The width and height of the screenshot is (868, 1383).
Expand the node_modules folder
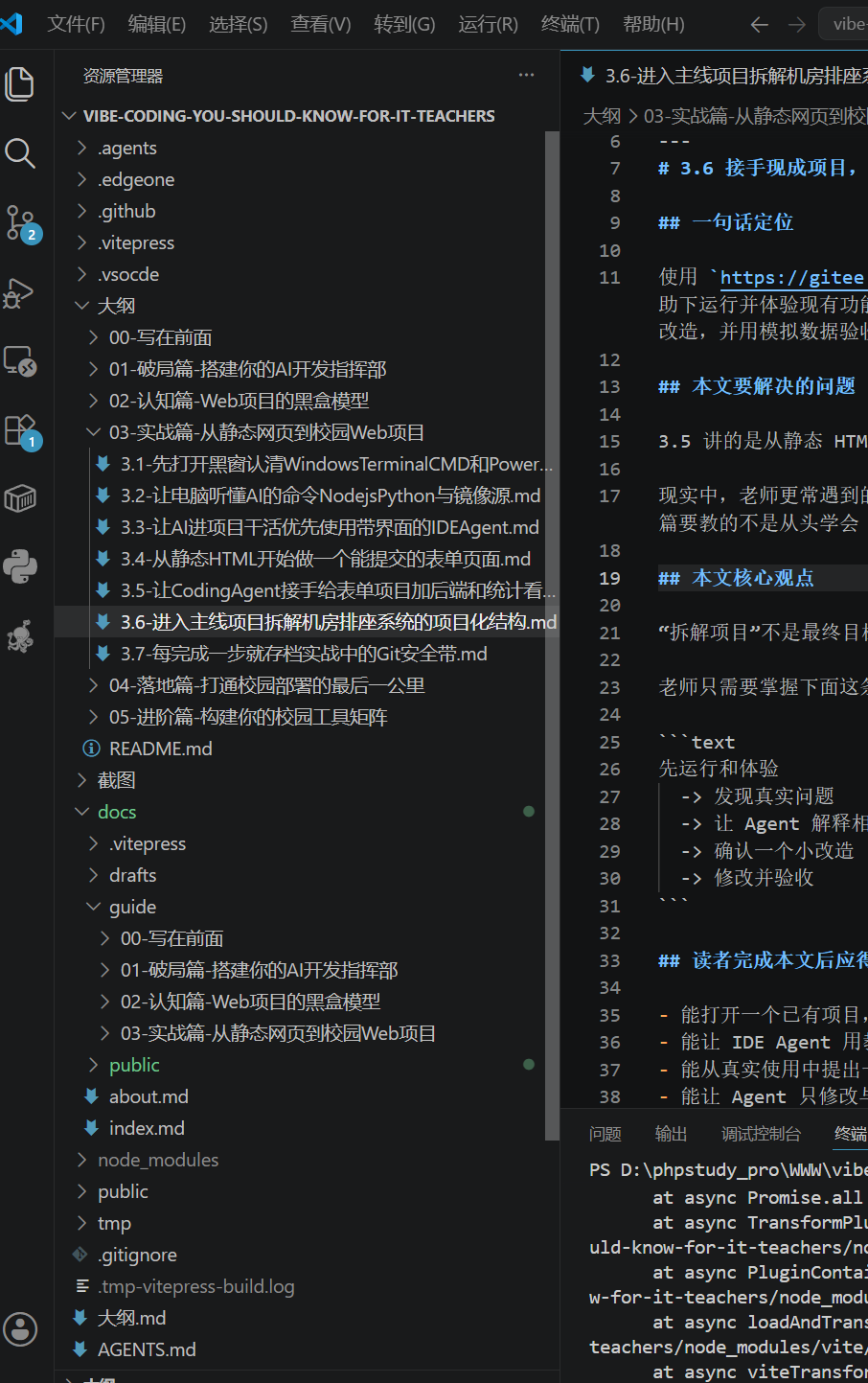pos(82,1160)
